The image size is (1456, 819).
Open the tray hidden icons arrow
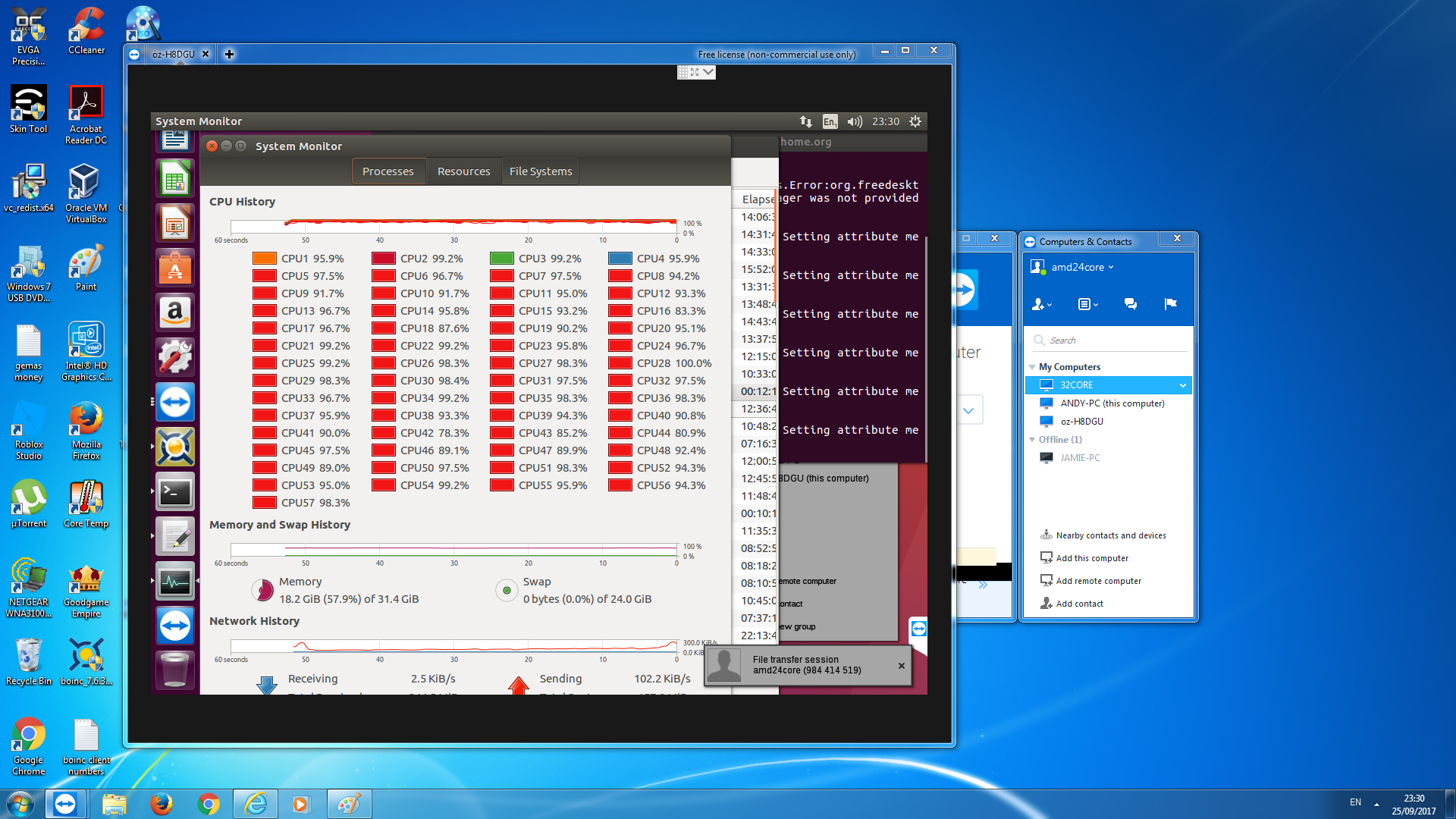[x=1376, y=805]
